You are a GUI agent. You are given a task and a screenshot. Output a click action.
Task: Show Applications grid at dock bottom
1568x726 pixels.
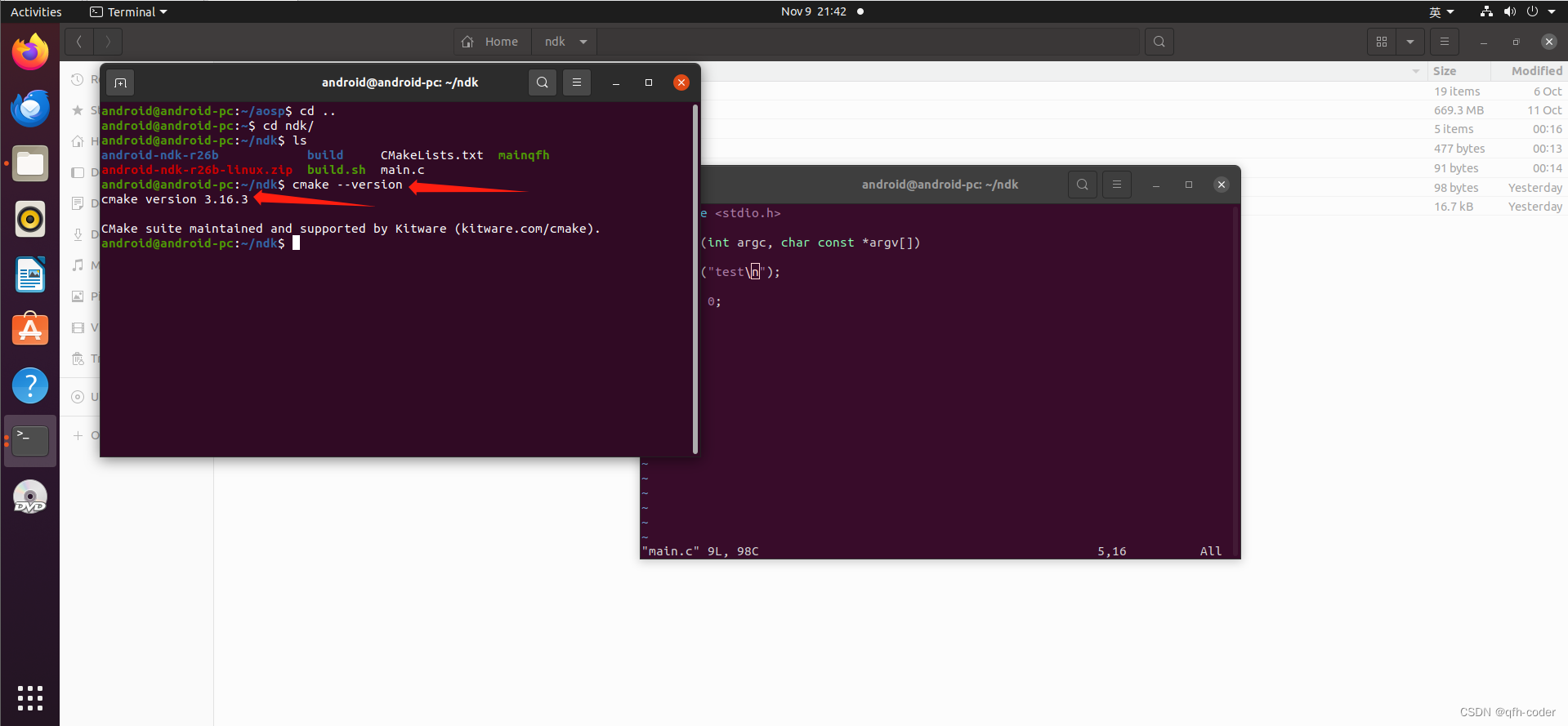(x=30, y=697)
